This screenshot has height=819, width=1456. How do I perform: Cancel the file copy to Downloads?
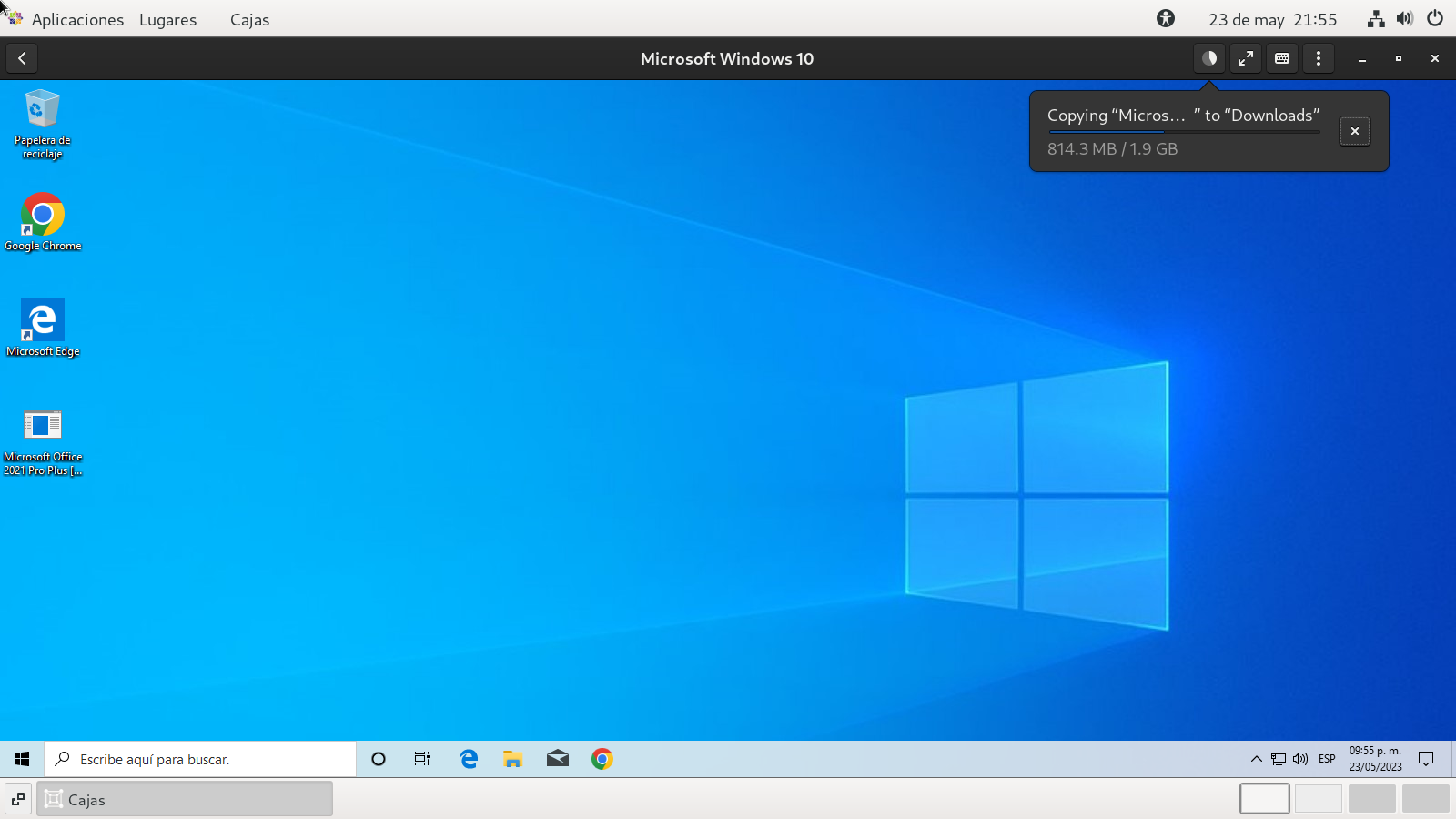1355,131
